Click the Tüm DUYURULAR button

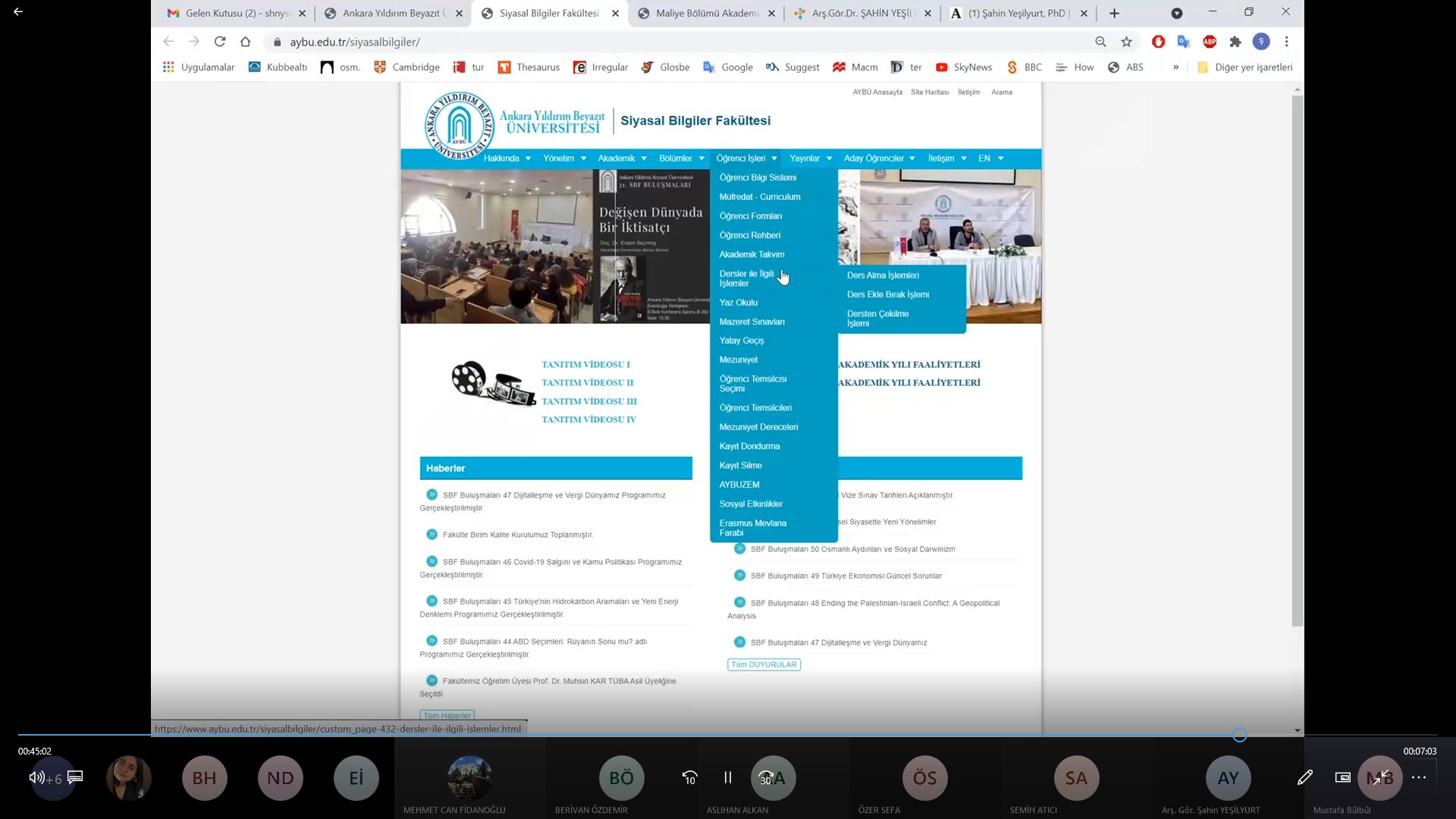(x=764, y=664)
